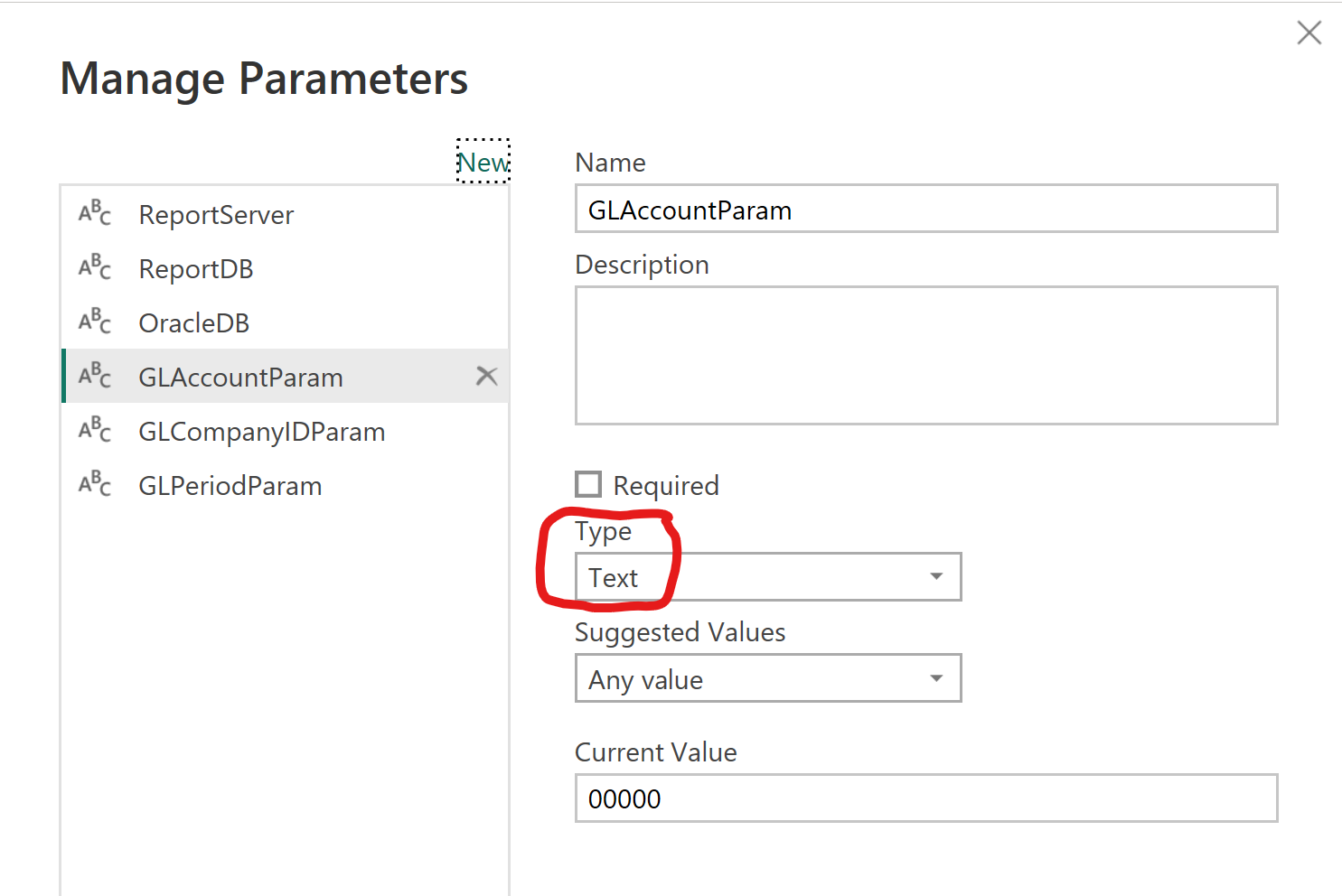Close the Manage Parameters dialog
The width and height of the screenshot is (1342, 896).
[1309, 33]
